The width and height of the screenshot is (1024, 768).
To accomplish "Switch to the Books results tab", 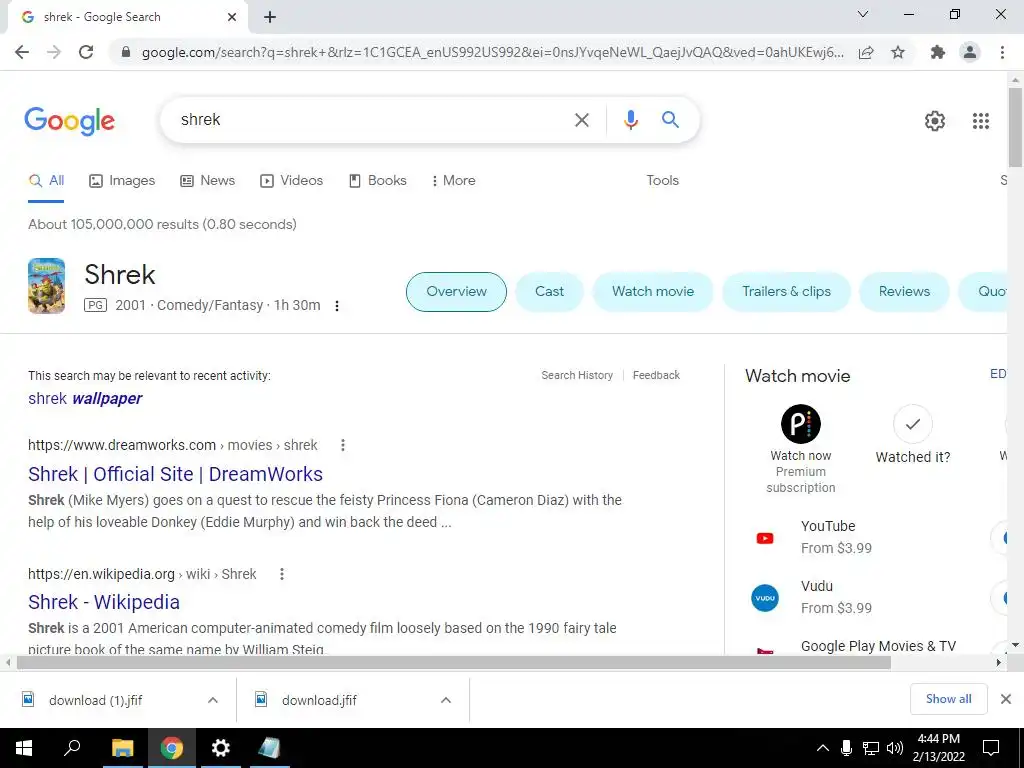I will (377, 181).
